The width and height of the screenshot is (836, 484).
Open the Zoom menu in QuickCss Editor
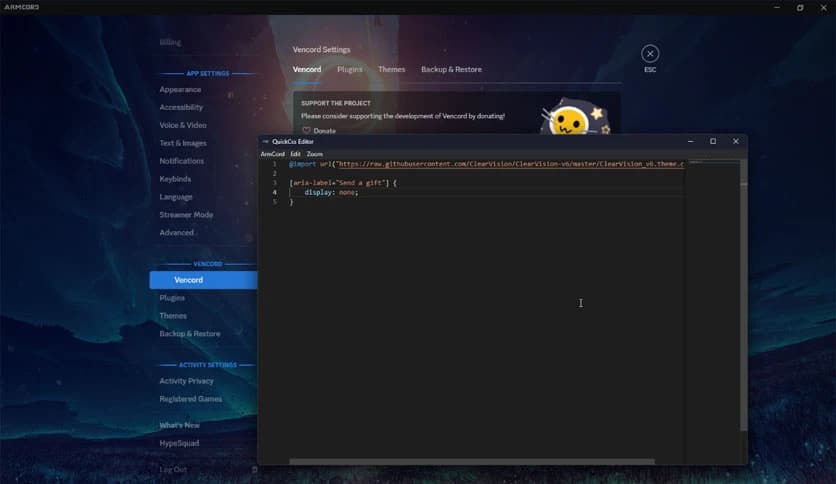click(315, 154)
